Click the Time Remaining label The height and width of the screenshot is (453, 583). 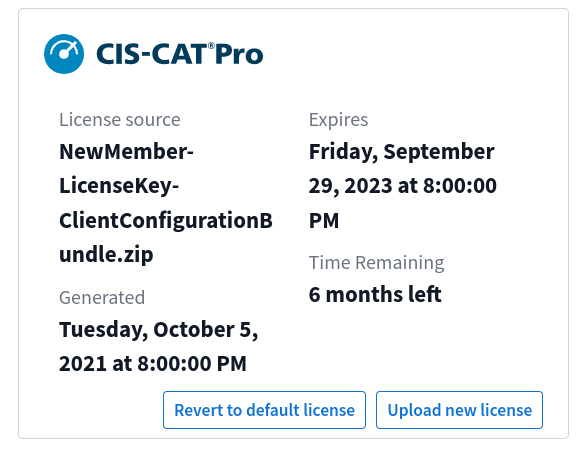(x=377, y=263)
